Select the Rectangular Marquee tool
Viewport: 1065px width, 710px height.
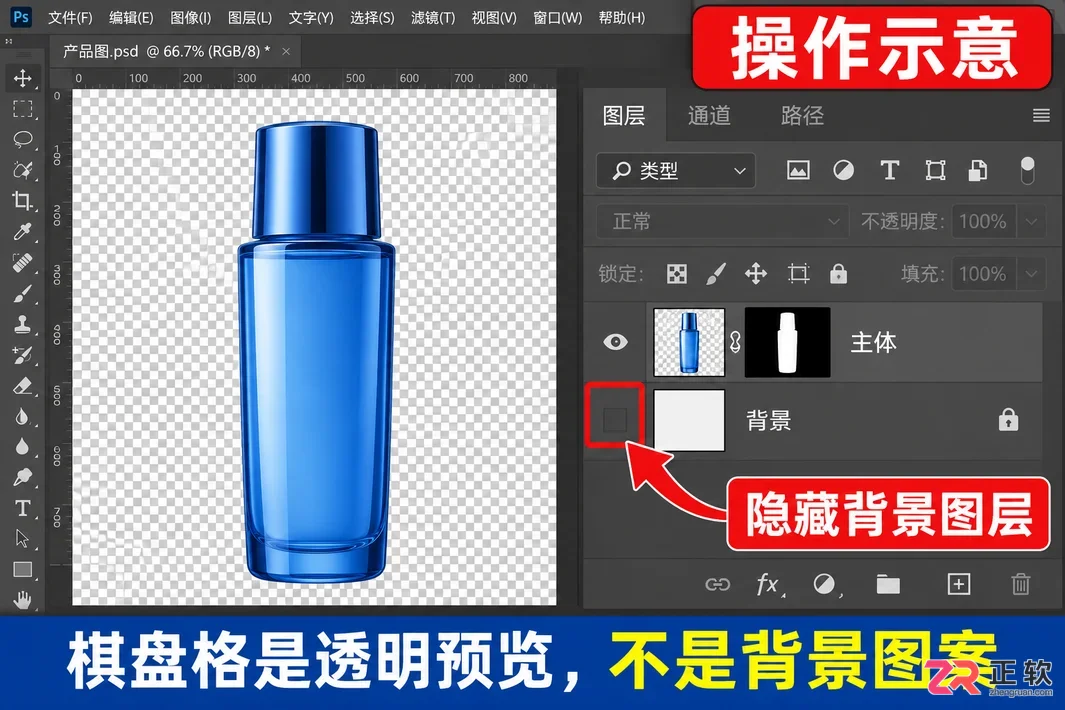click(22, 109)
